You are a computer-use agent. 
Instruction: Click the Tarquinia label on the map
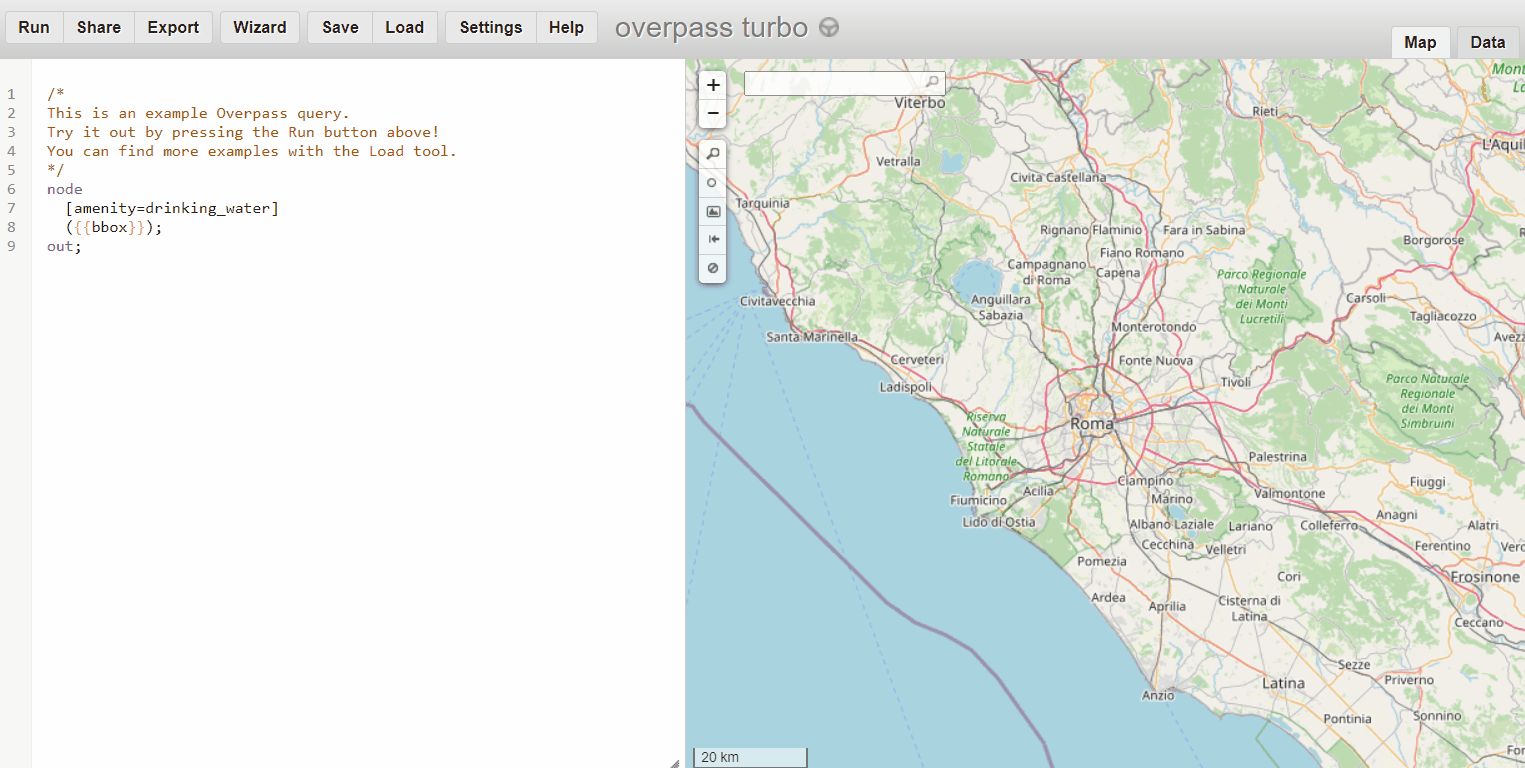point(763,203)
